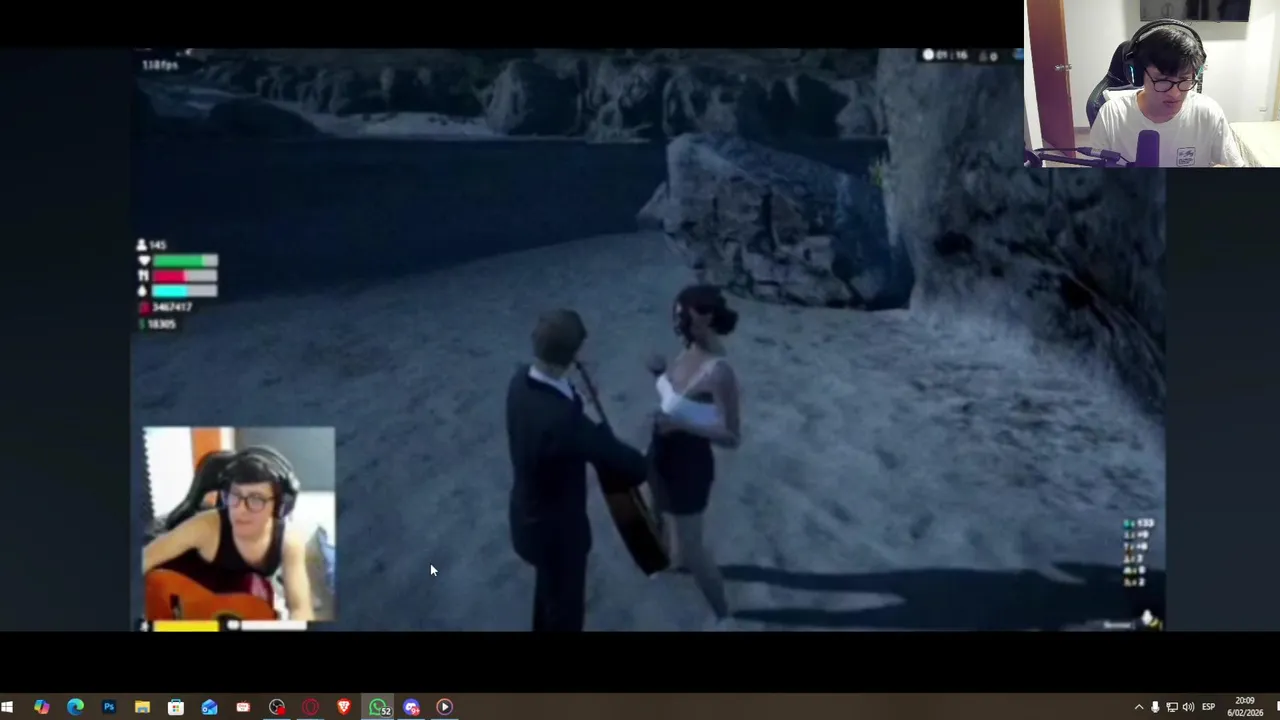The image size is (1280, 720).
Task: Open WhatsApp with 52 unread badge
Action: coord(378,707)
